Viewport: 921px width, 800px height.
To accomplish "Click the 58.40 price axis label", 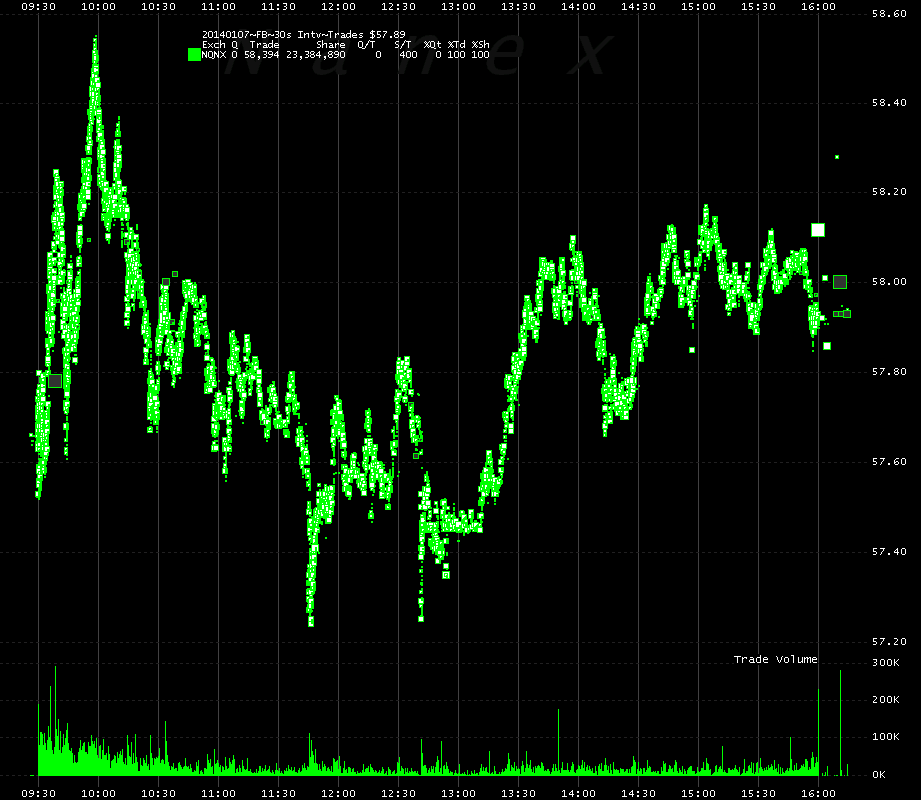I will [889, 103].
